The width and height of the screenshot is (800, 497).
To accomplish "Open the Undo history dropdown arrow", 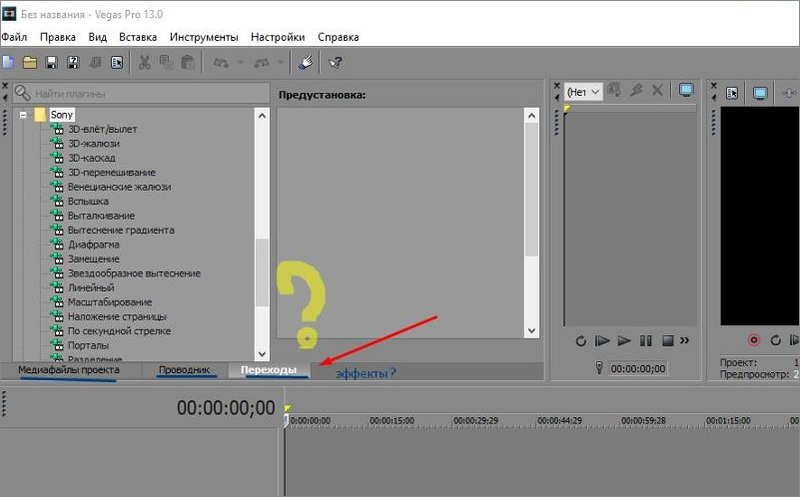I will [240, 62].
